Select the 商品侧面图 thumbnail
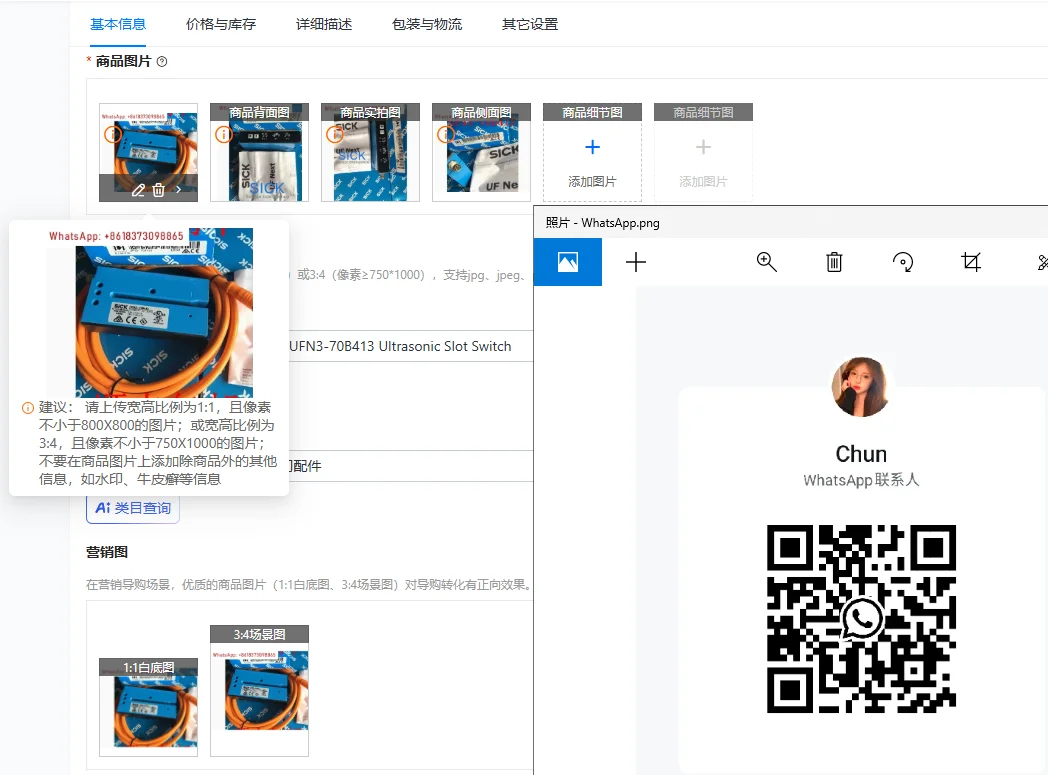 [x=481, y=152]
